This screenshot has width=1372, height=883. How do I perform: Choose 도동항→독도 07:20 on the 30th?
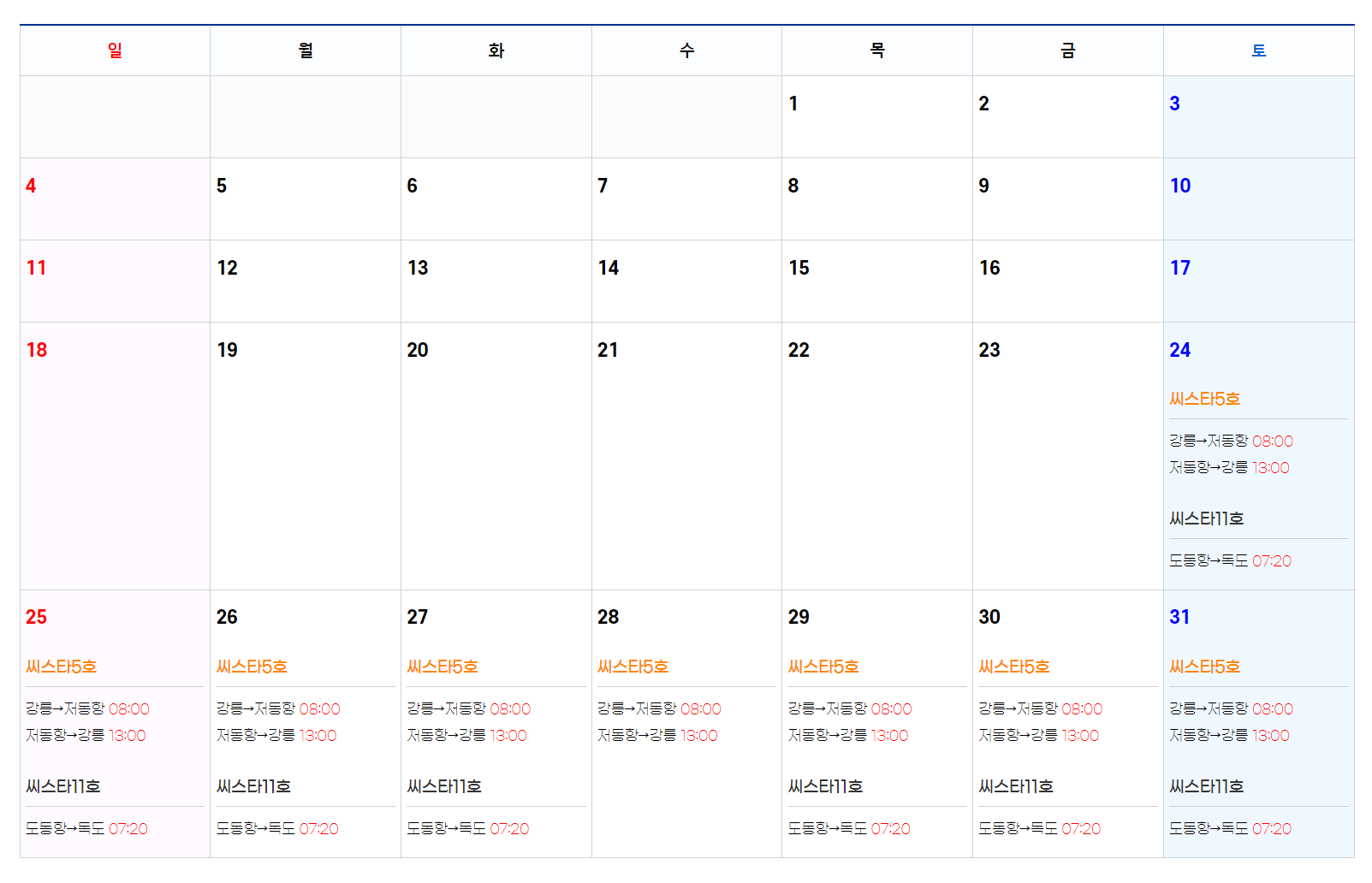click(1040, 828)
